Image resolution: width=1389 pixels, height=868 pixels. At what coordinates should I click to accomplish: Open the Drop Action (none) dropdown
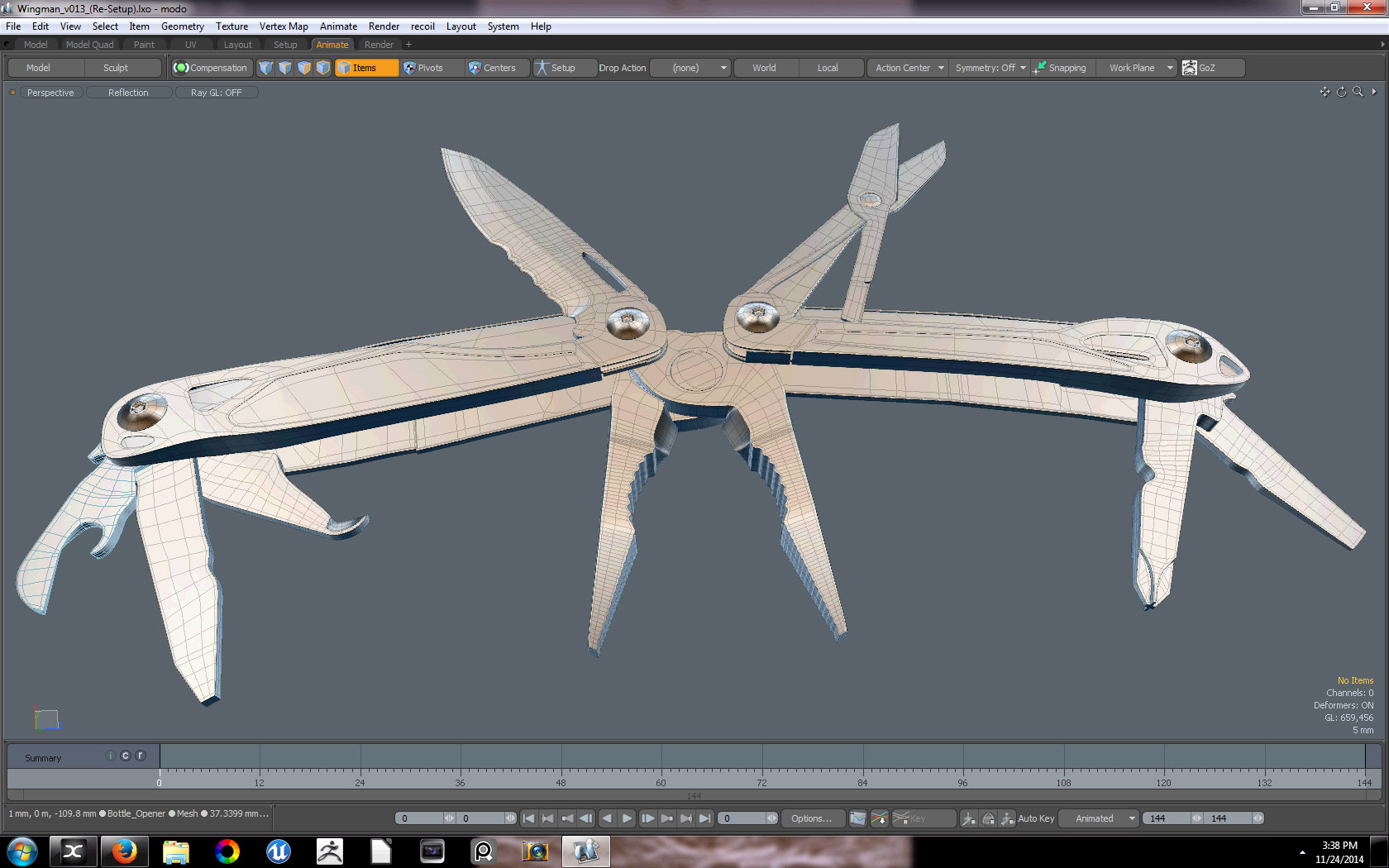(x=690, y=68)
